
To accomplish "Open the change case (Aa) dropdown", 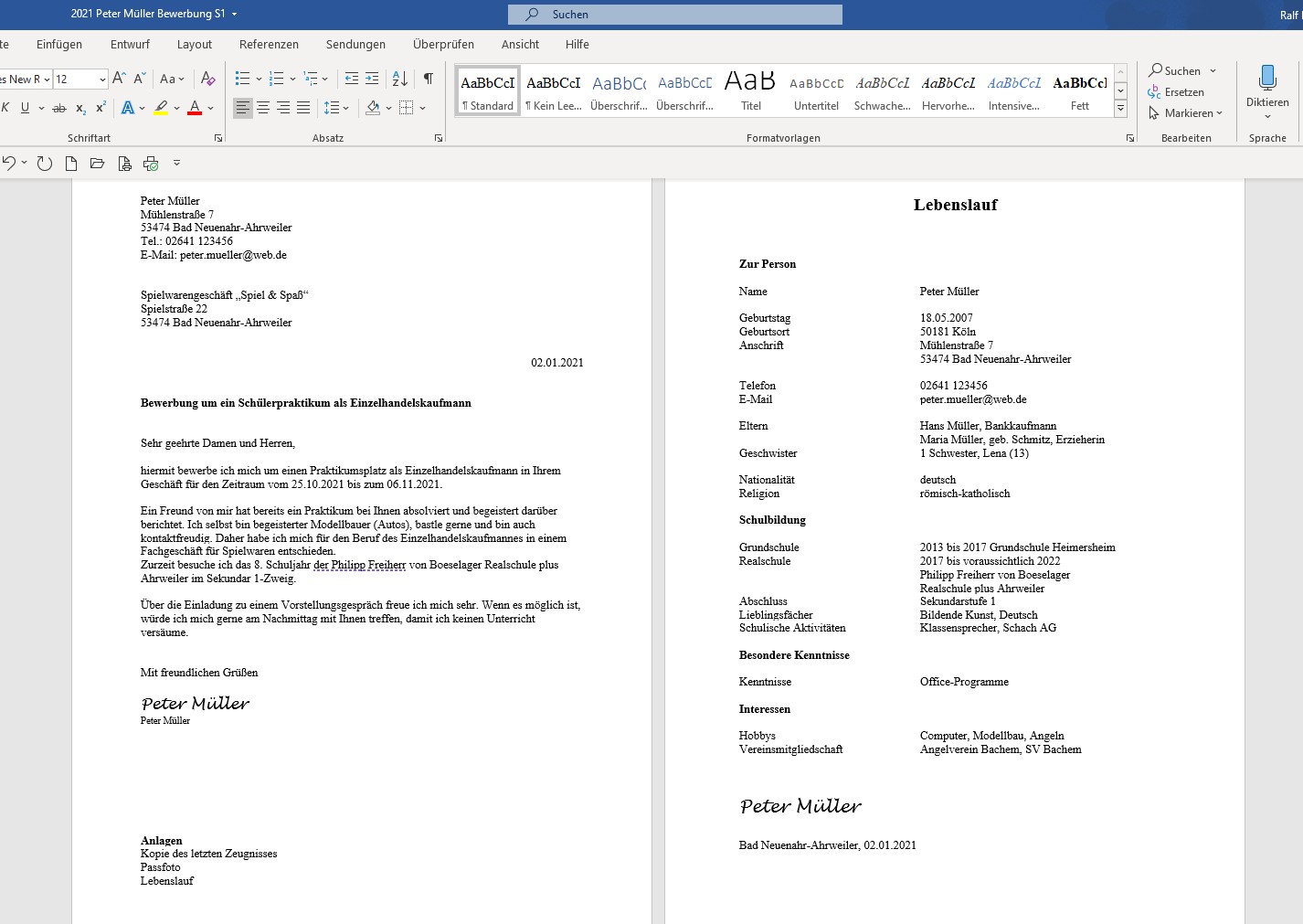I will point(172,79).
